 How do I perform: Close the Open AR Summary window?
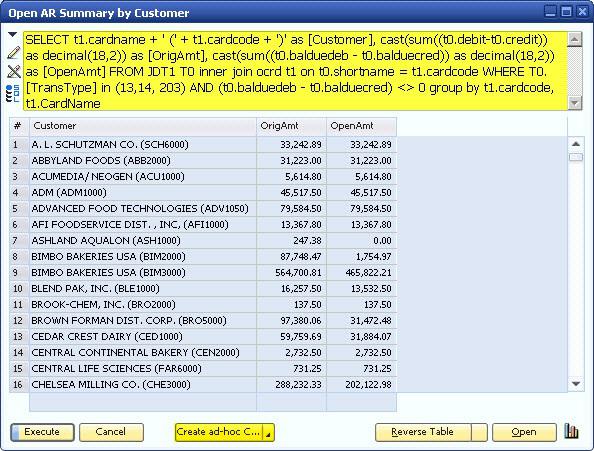582,12
